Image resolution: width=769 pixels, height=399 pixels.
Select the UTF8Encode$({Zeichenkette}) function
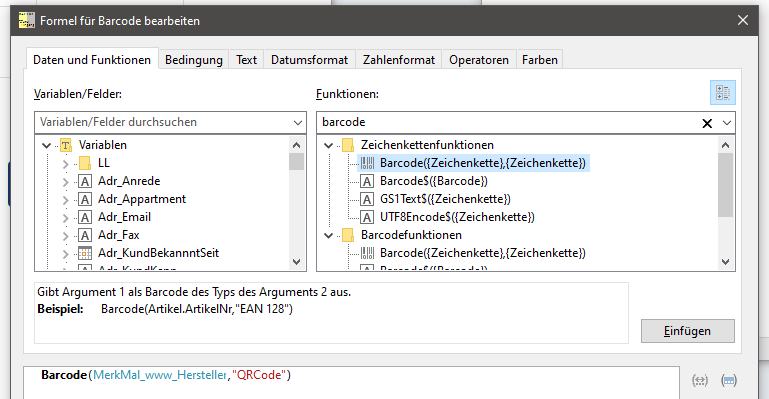coord(457,217)
